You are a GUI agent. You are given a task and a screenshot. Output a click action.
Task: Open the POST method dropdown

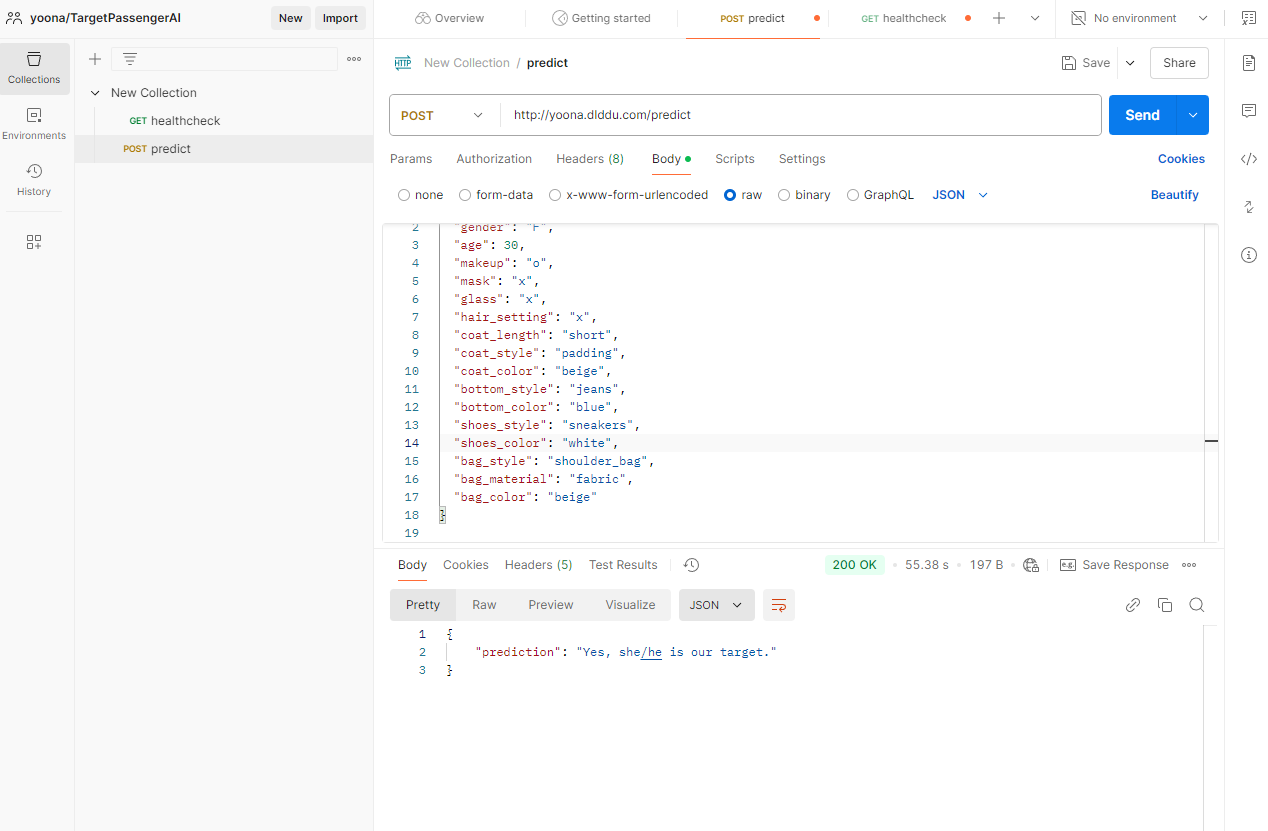(x=444, y=115)
